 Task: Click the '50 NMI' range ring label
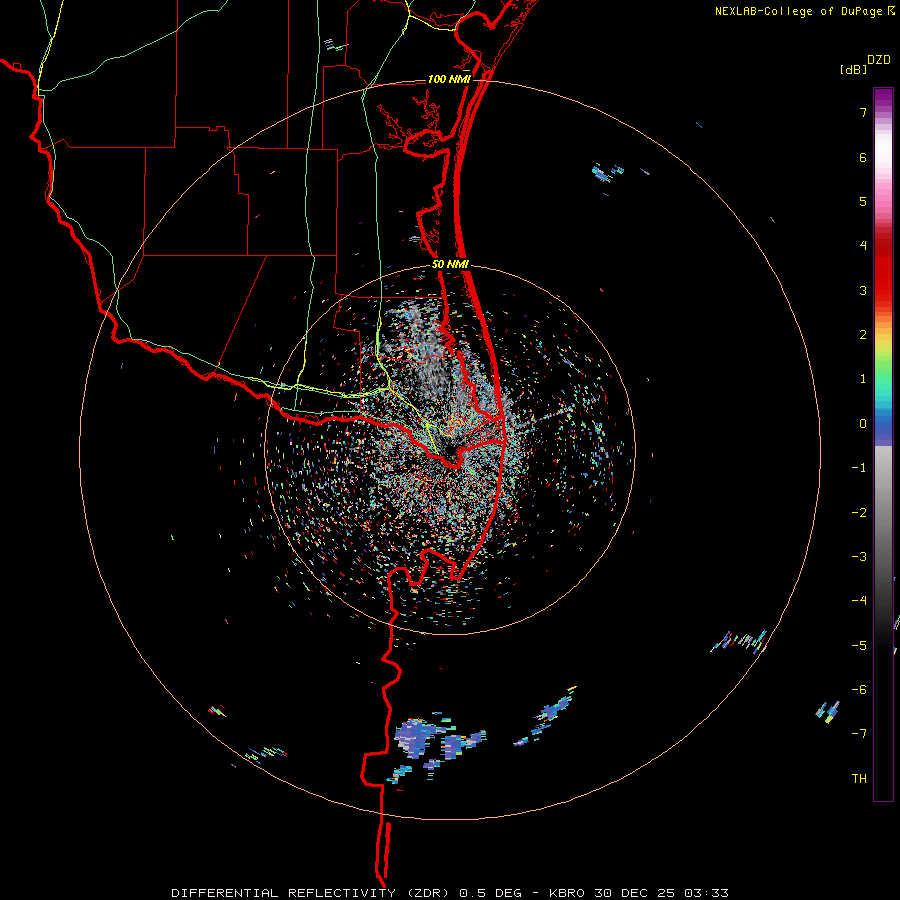pyautogui.click(x=450, y=264)
